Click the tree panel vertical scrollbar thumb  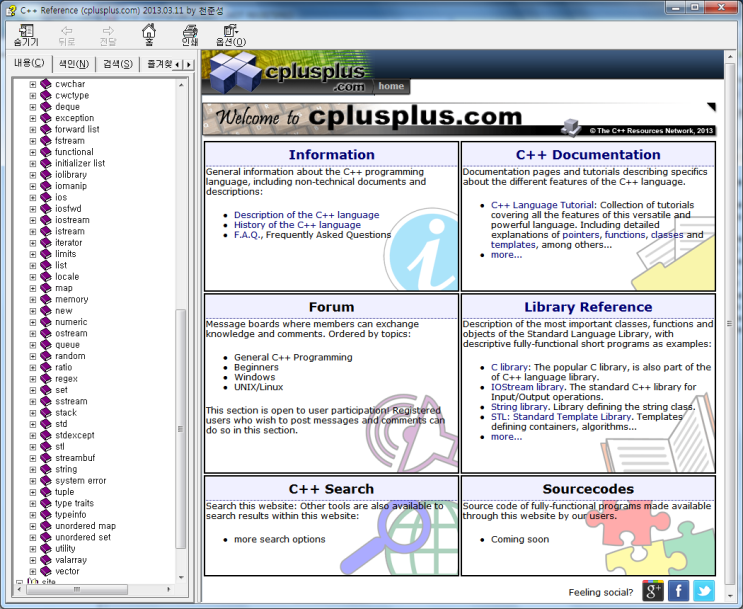181,428
